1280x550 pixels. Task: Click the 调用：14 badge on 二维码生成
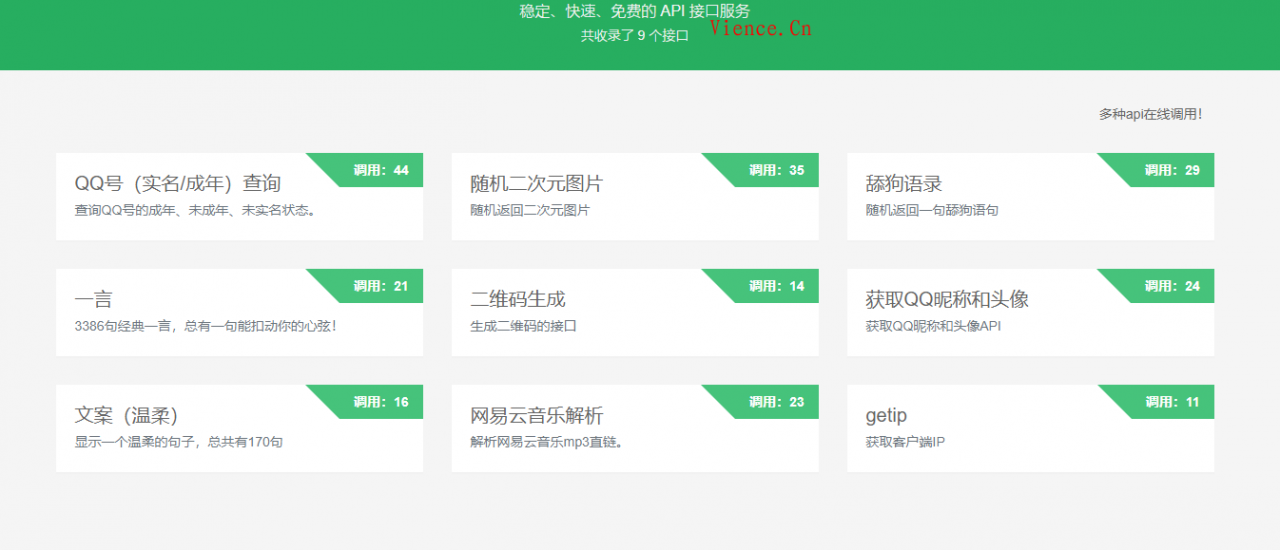777,286
